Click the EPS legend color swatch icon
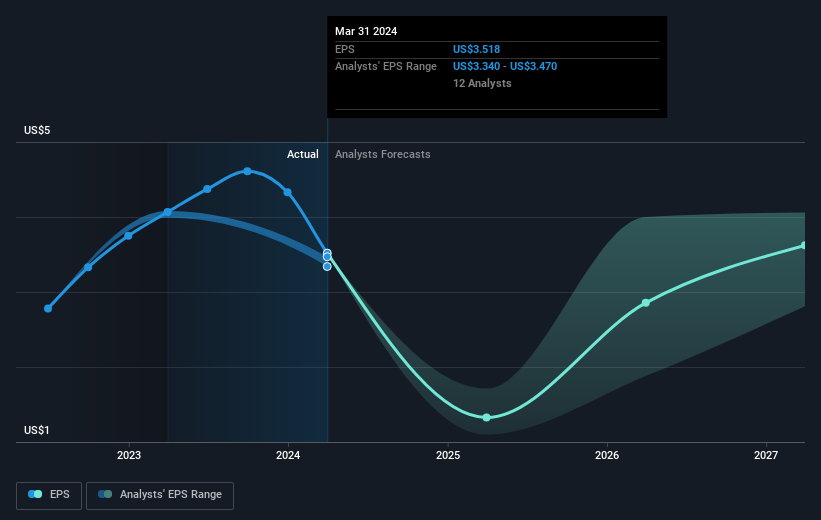 pyautogui.click(x=35, y=494)
